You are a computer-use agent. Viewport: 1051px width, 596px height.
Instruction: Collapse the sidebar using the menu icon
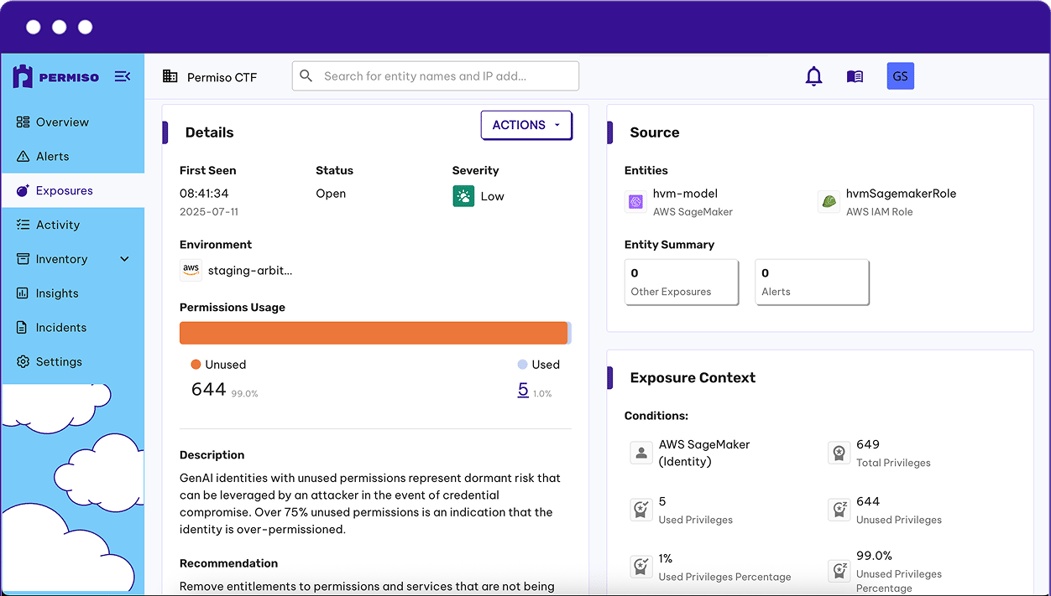point(122,76)
